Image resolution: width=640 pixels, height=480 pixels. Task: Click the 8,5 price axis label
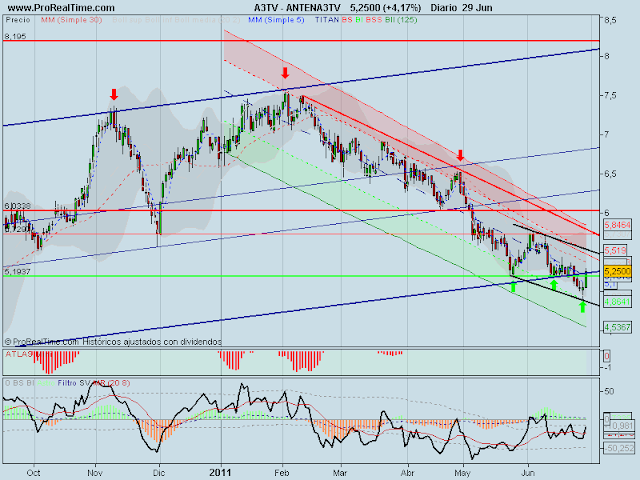point(611,20)
